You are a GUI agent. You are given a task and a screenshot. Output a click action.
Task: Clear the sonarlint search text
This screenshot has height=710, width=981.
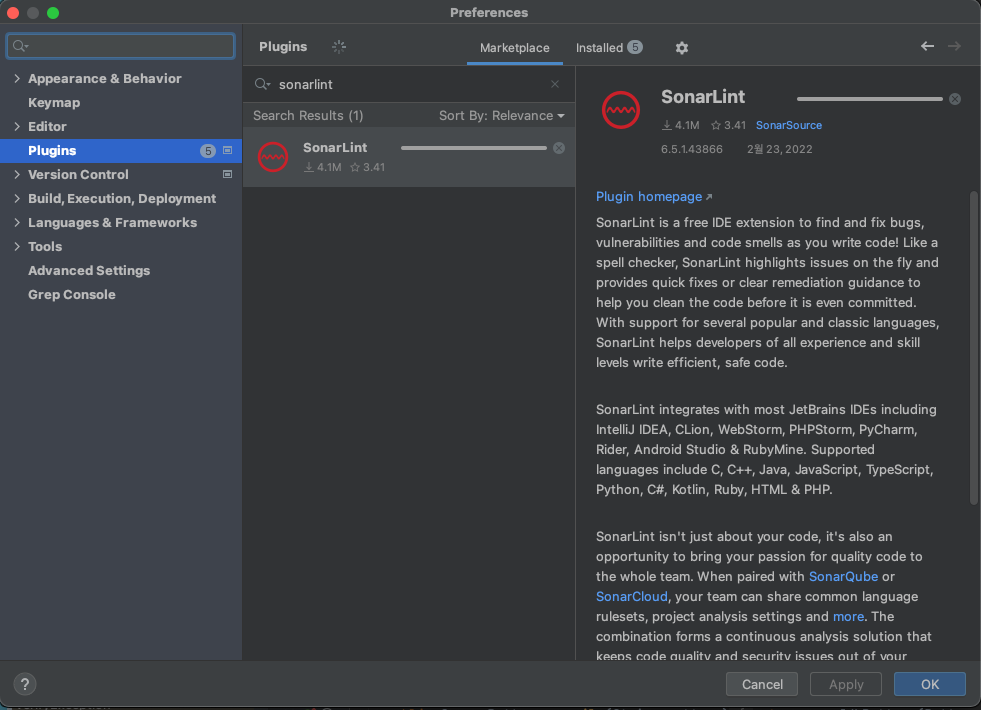coord(555,84)
